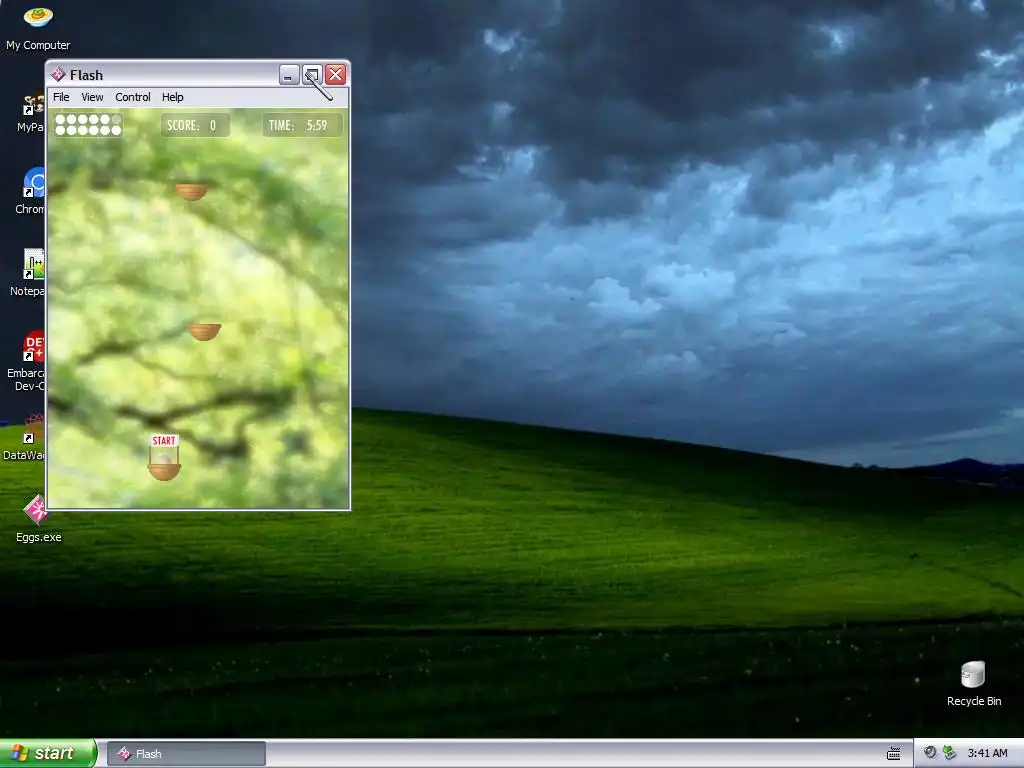Screen dimensions: 1024x768
Task: Select the Eggs.exe desktop icon
Action: (38, 519)
